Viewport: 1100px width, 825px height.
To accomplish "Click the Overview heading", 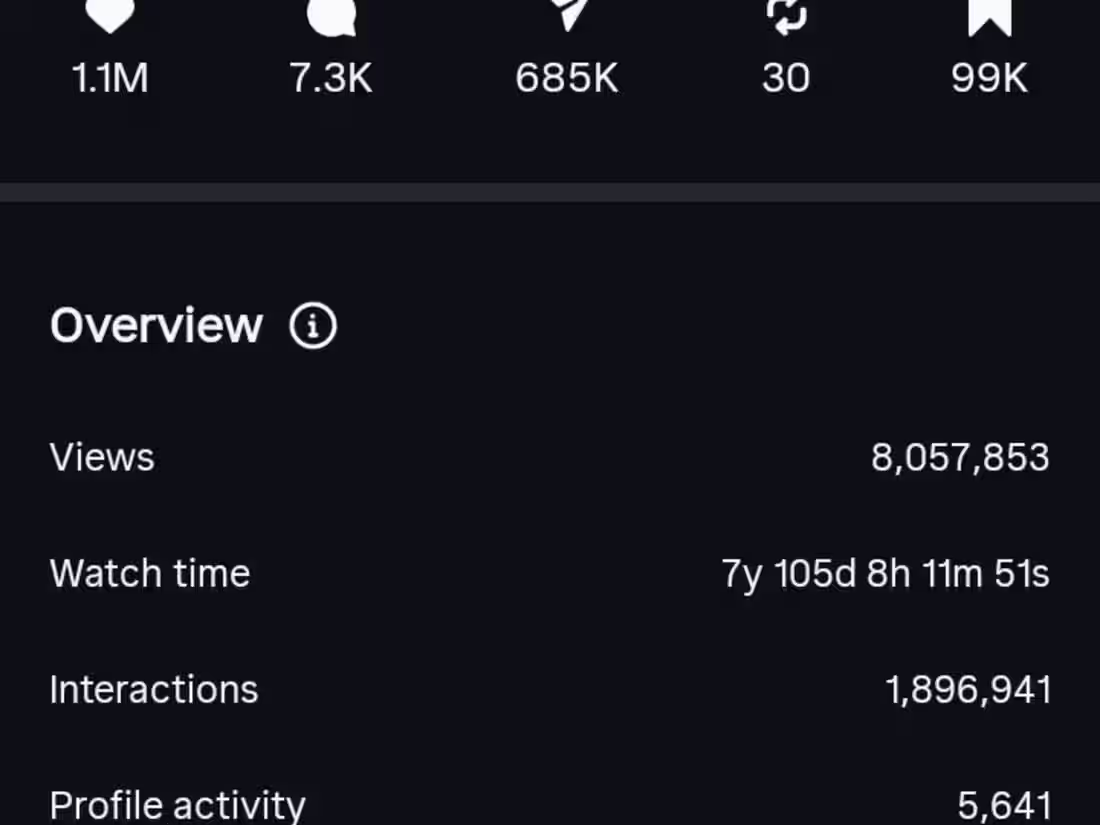I will (x=156, y=326).
